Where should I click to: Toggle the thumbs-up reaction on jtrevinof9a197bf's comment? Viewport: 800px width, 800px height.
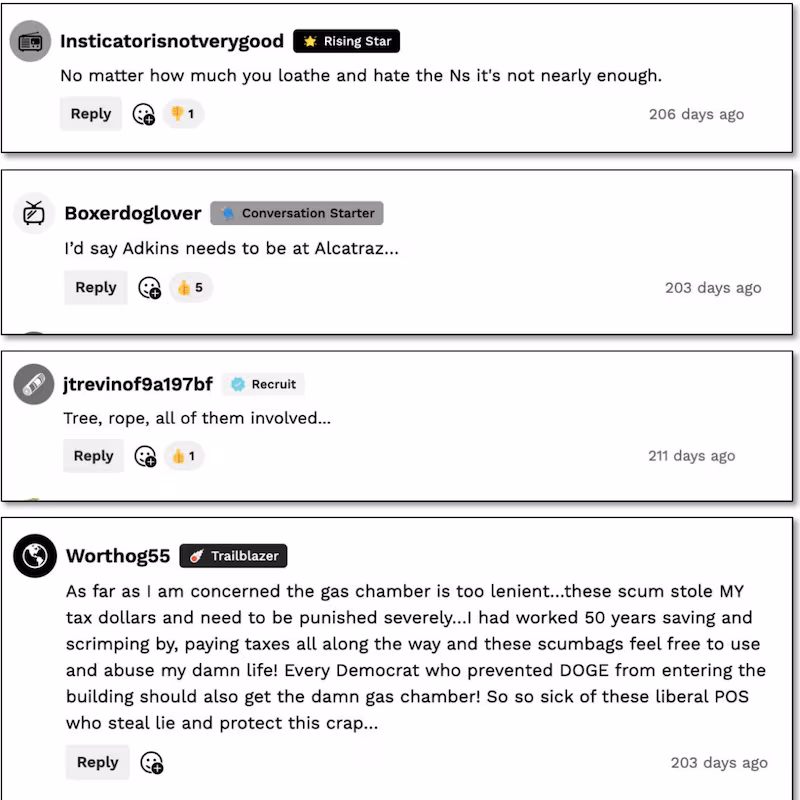click(183, 455)
